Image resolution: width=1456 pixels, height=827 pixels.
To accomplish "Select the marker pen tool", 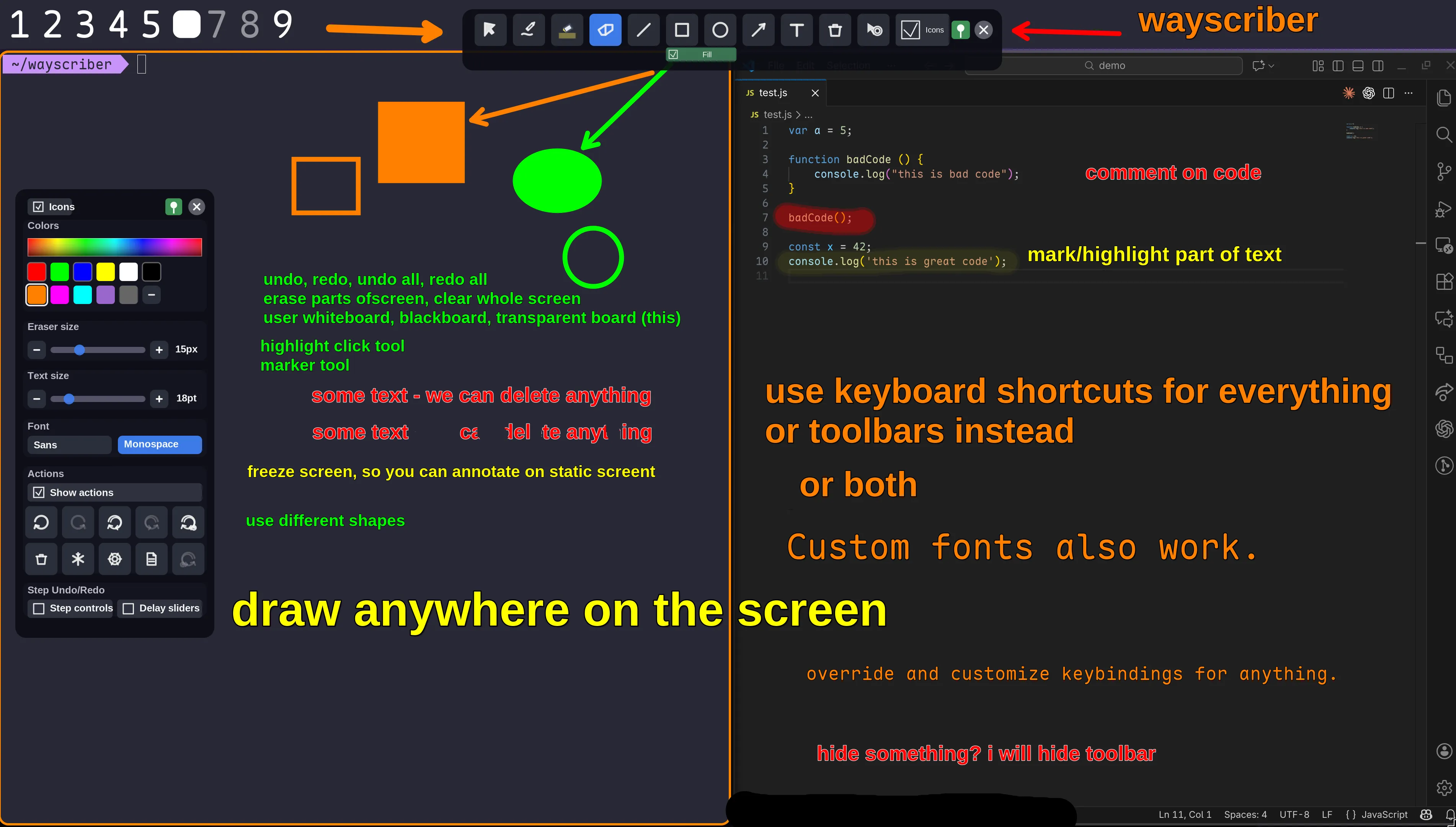I will [528, 29].
